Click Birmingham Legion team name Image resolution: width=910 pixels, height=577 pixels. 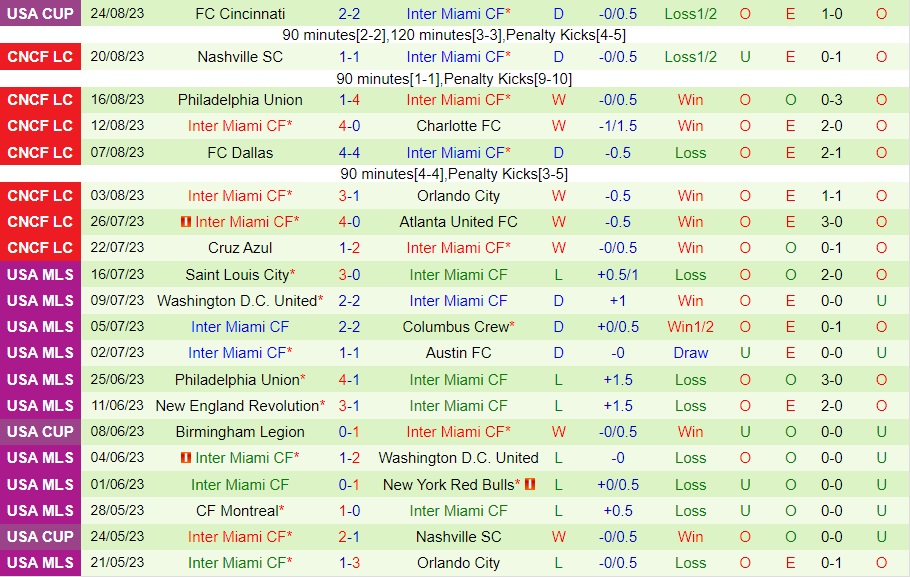(x=240, y=432)
